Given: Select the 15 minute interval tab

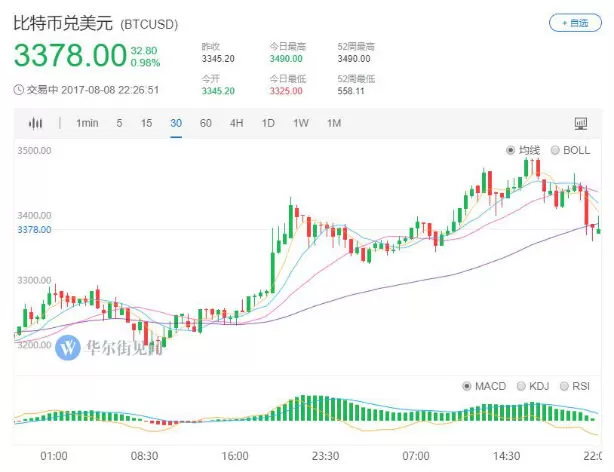Looking at the screenshot, I should (x=146, y=123).
